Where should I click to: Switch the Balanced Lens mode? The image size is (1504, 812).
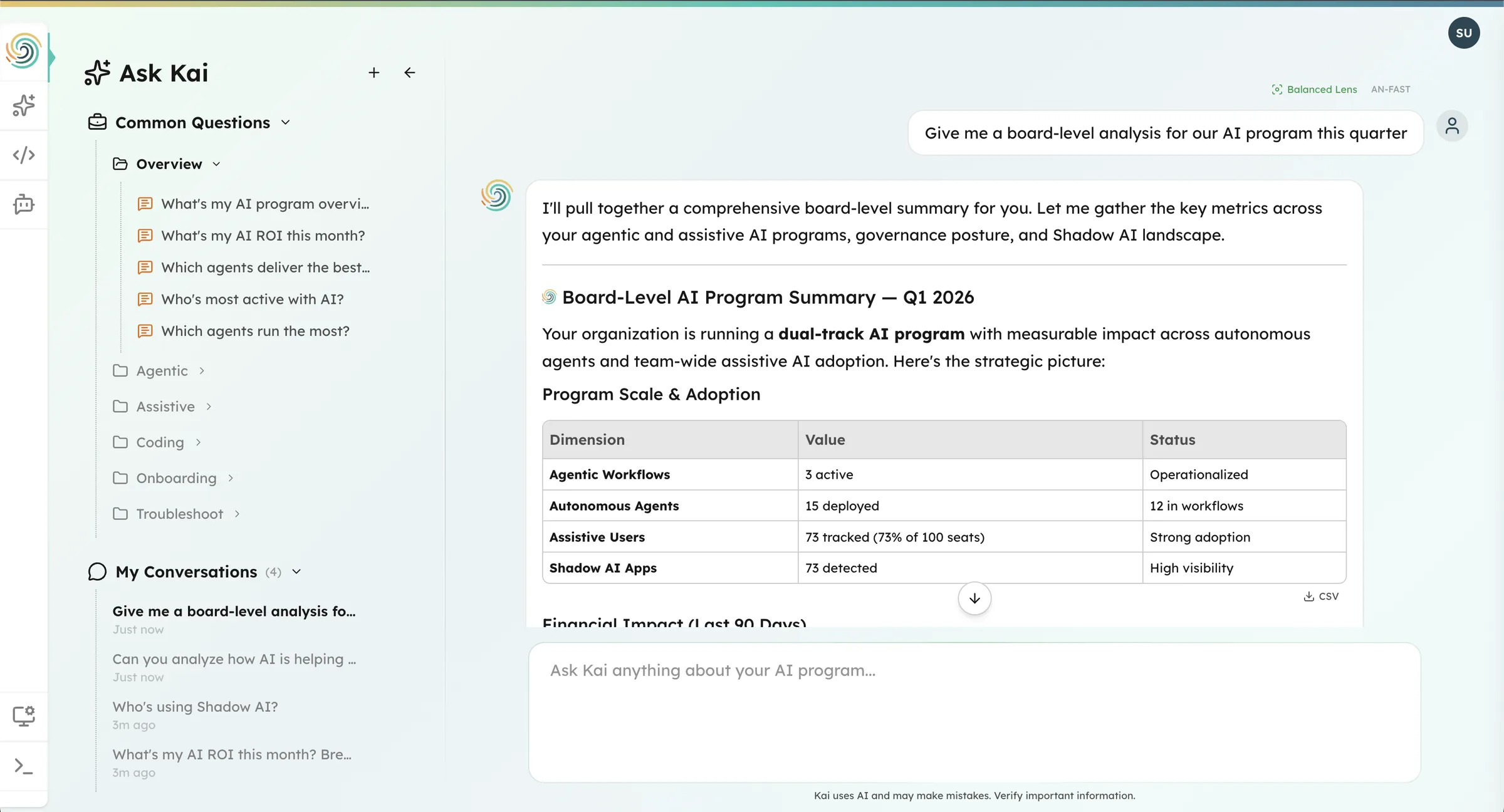1314,90
